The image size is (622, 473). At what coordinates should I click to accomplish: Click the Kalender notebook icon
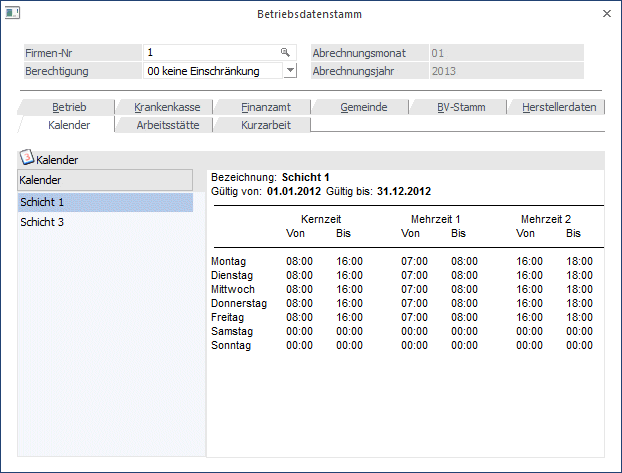[x=27, y=158]
